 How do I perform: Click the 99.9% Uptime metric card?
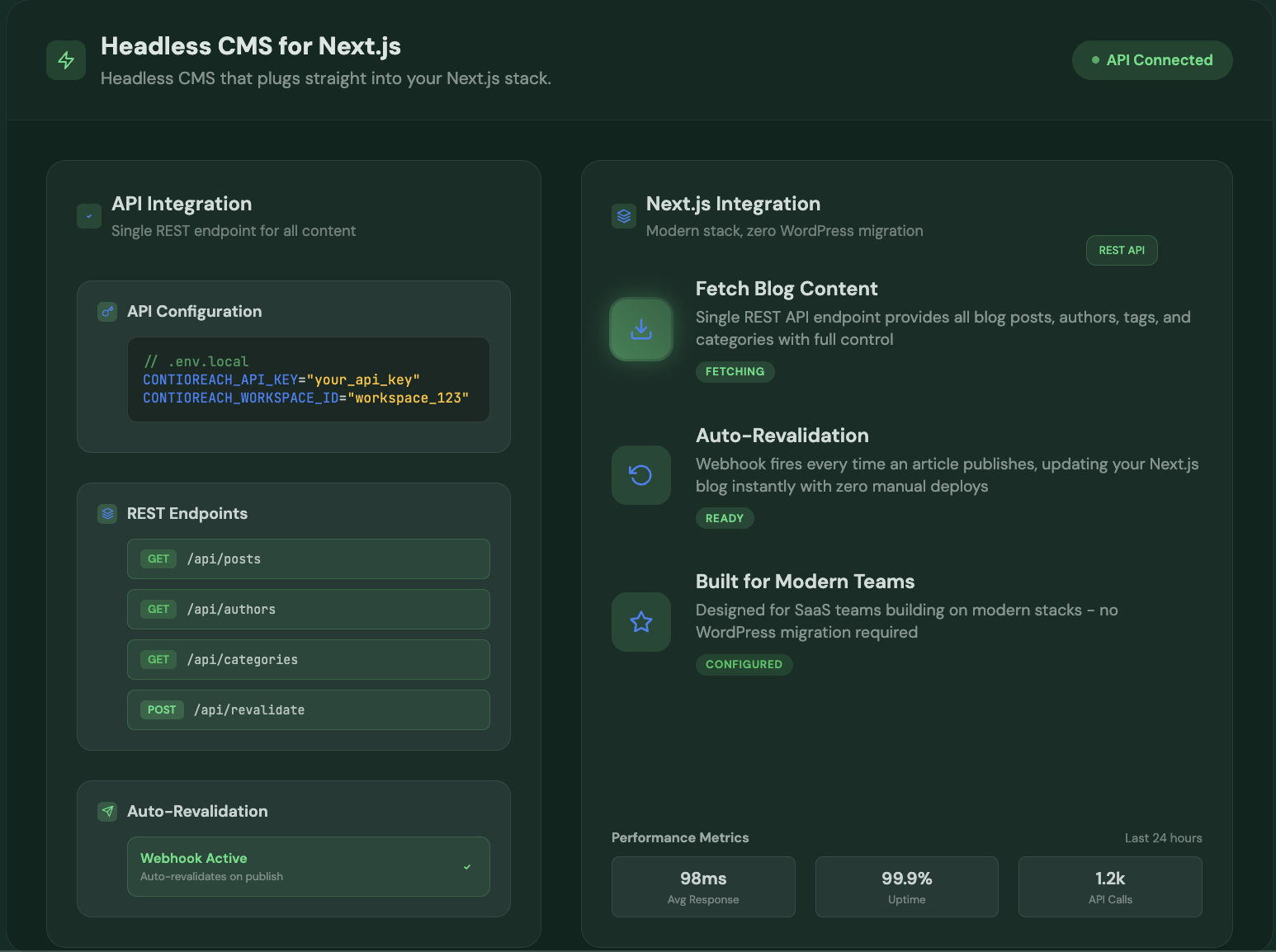point(906,887)
